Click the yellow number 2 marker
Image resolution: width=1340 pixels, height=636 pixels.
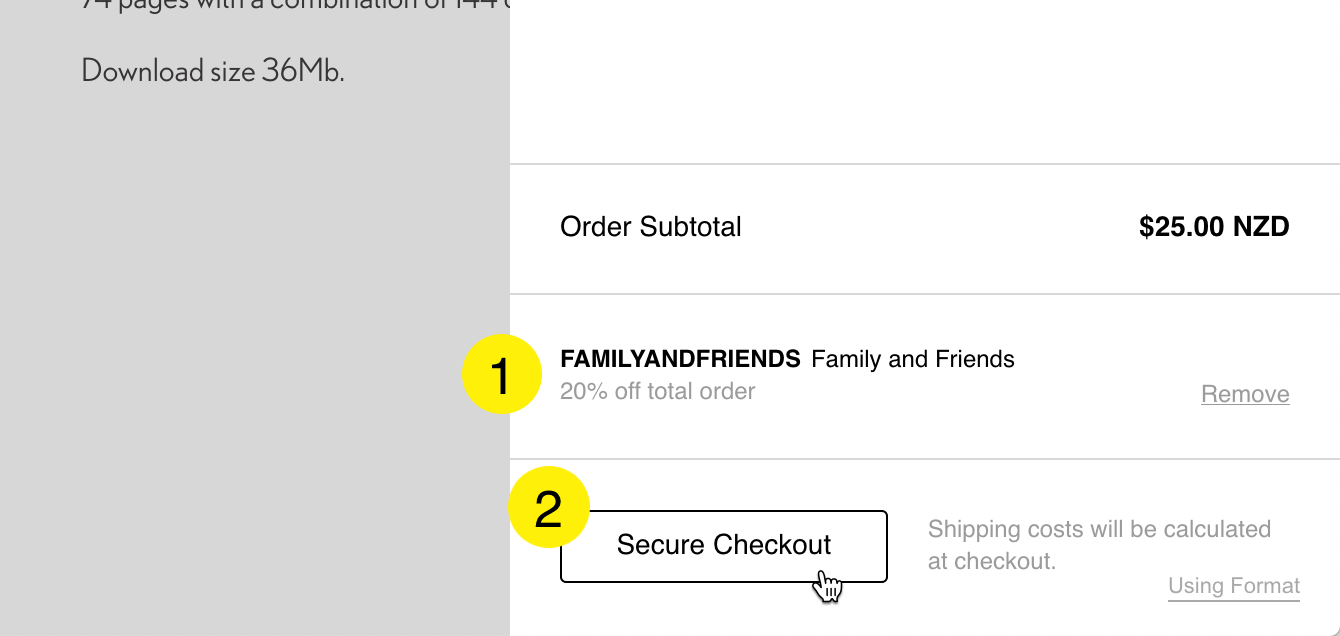(x=549, y=509)
